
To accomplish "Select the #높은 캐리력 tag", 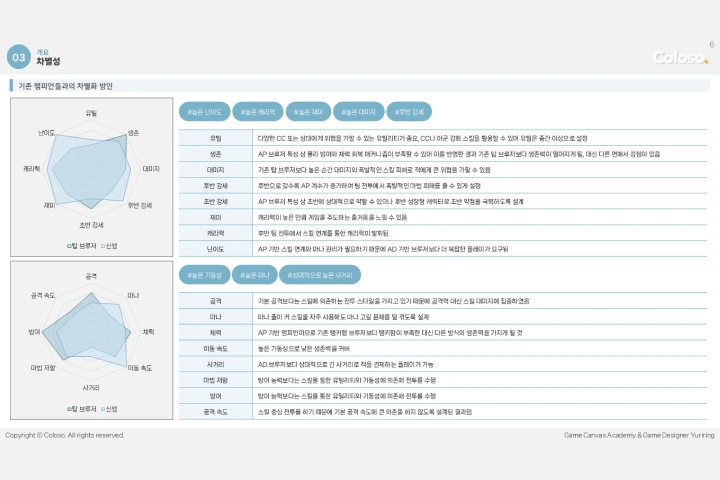I will 258,112.
